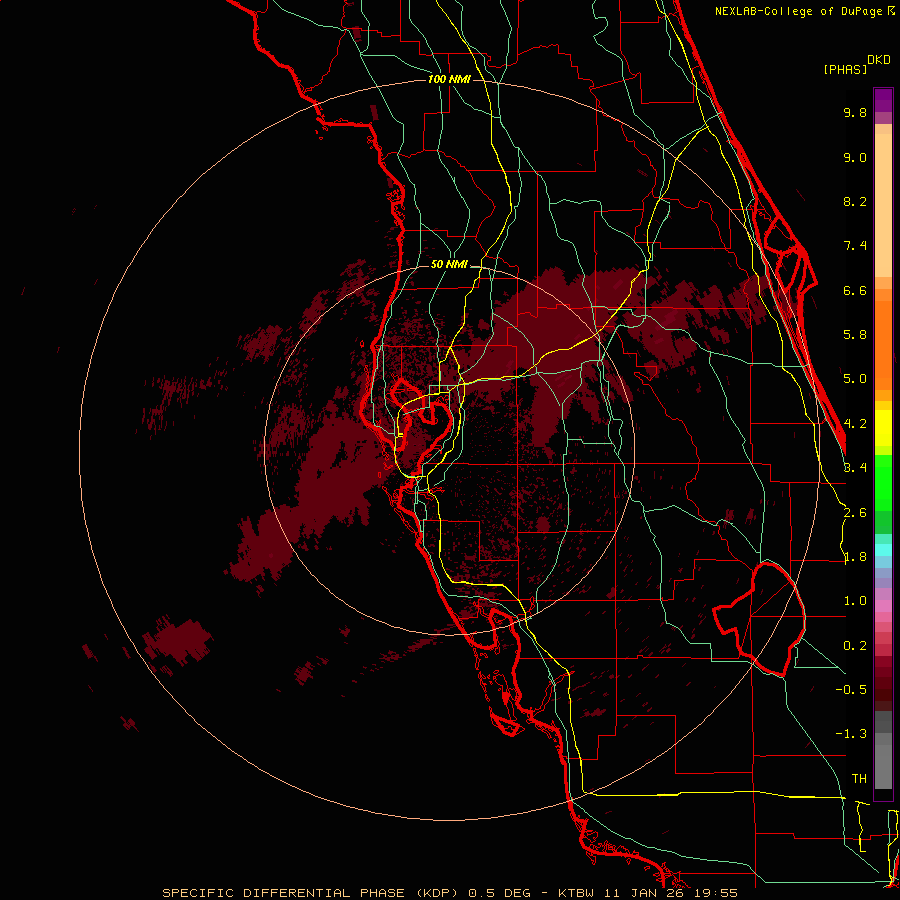
Task: Click the TH threshold label
Action: [x=859, y=779]
